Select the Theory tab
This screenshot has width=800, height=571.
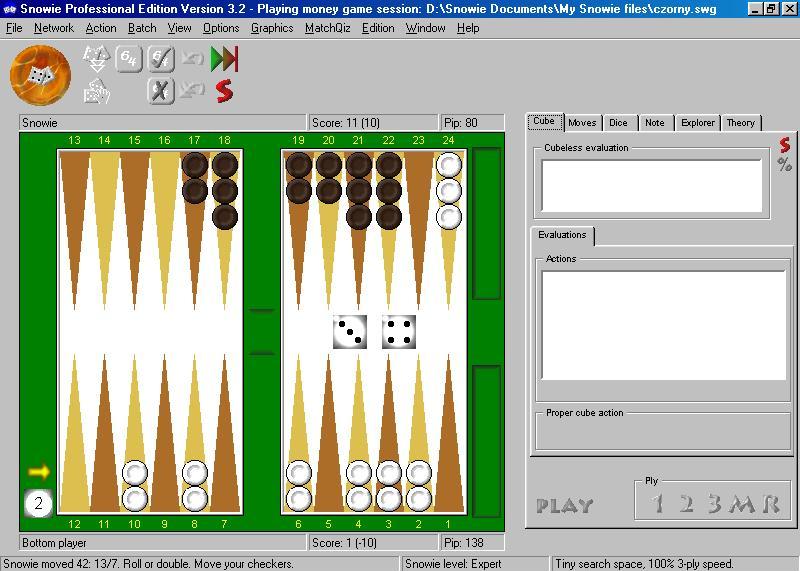[740, 123]
